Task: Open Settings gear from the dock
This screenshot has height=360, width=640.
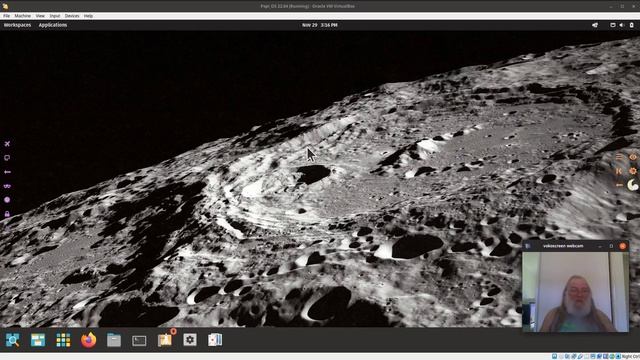Action: (x=190, y=340)
